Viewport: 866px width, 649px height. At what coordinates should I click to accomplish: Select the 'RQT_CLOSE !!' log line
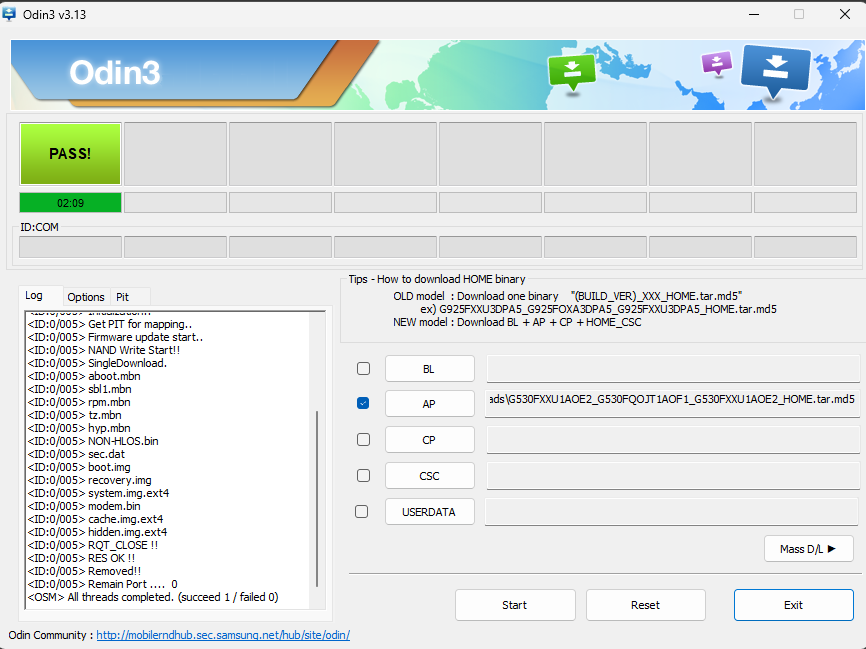(x=93, y=545)
